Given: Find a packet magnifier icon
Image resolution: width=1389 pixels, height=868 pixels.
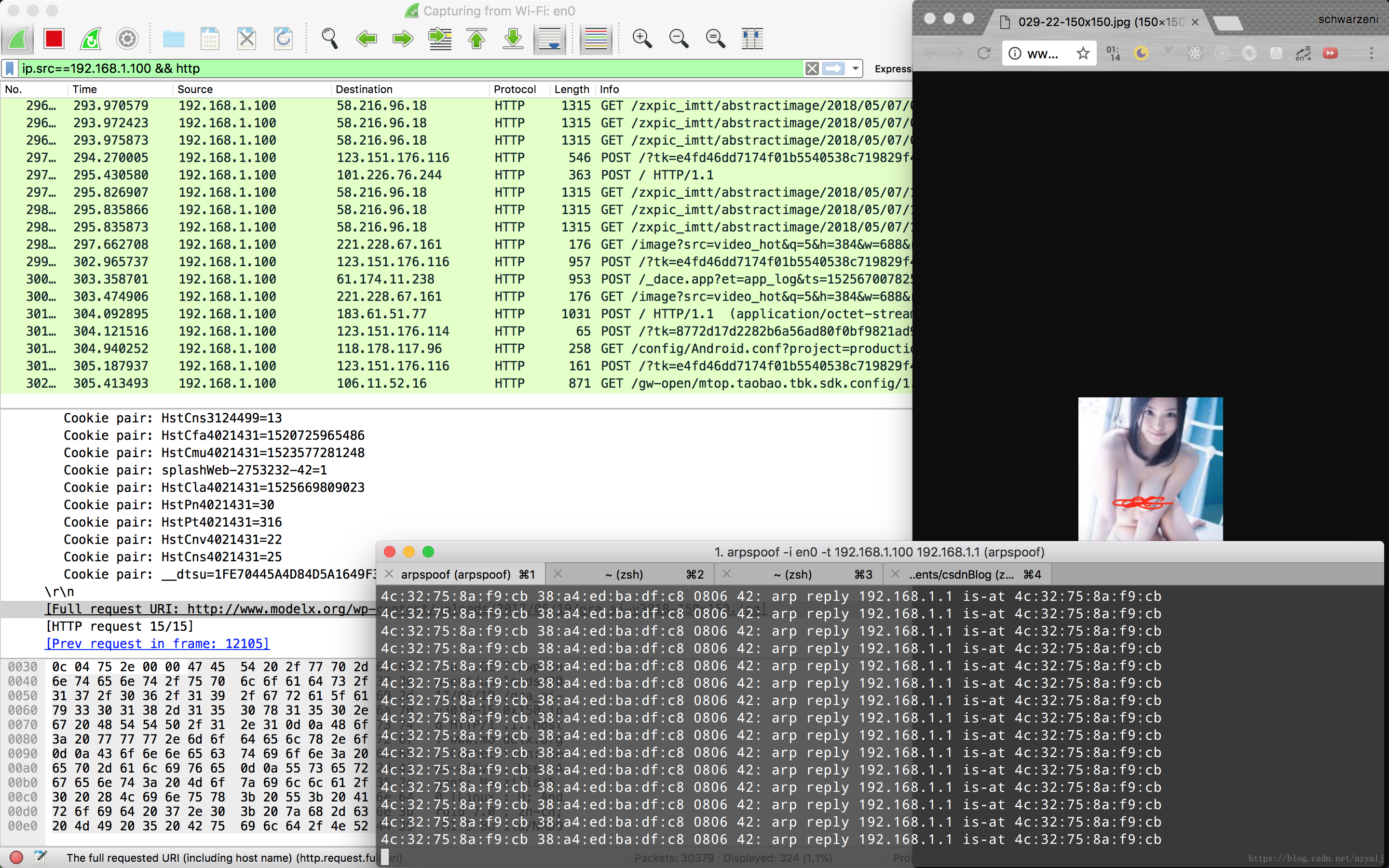Looking at the screenshot, I should 329,39.
